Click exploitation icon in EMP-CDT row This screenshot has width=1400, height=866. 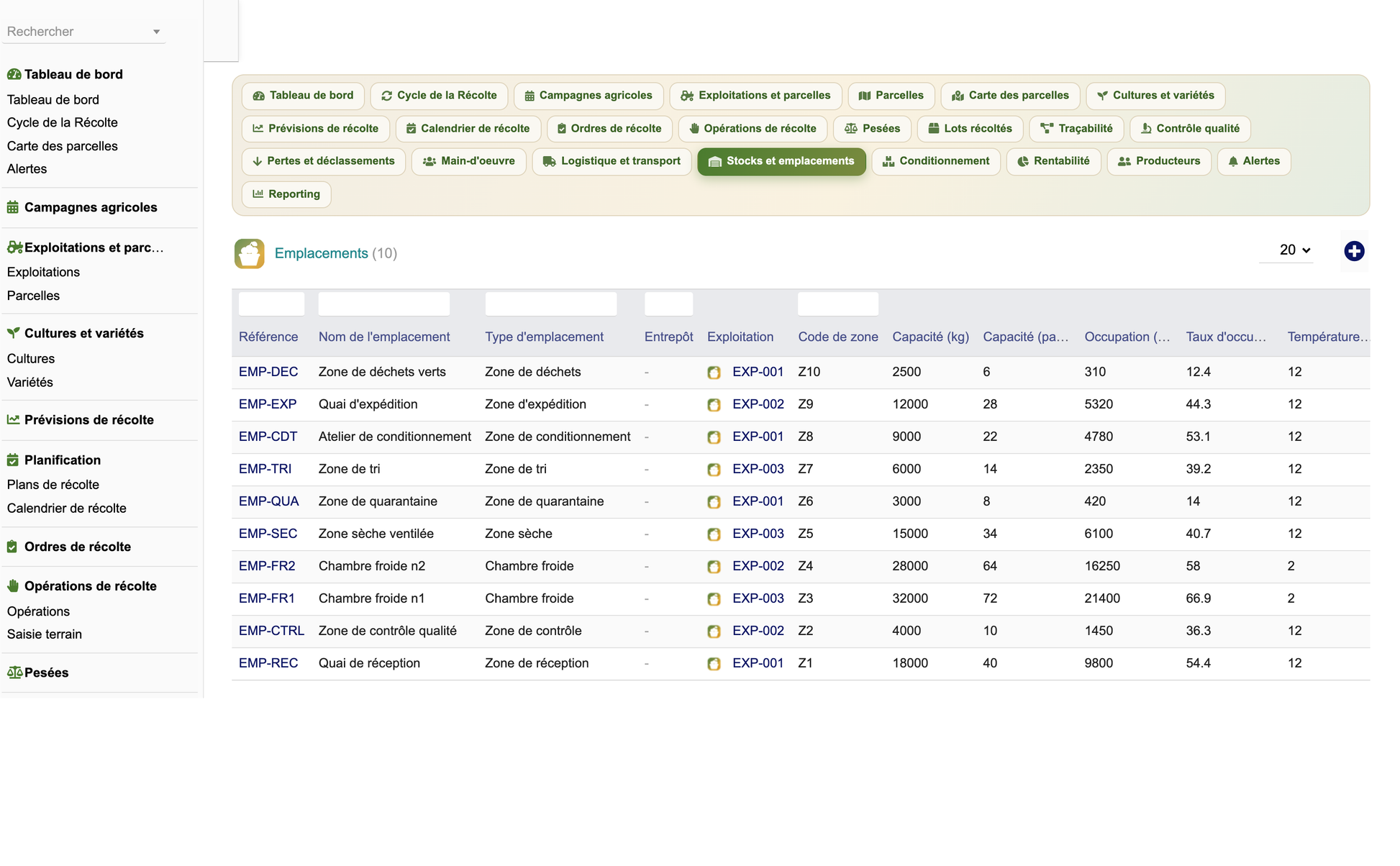714,437
